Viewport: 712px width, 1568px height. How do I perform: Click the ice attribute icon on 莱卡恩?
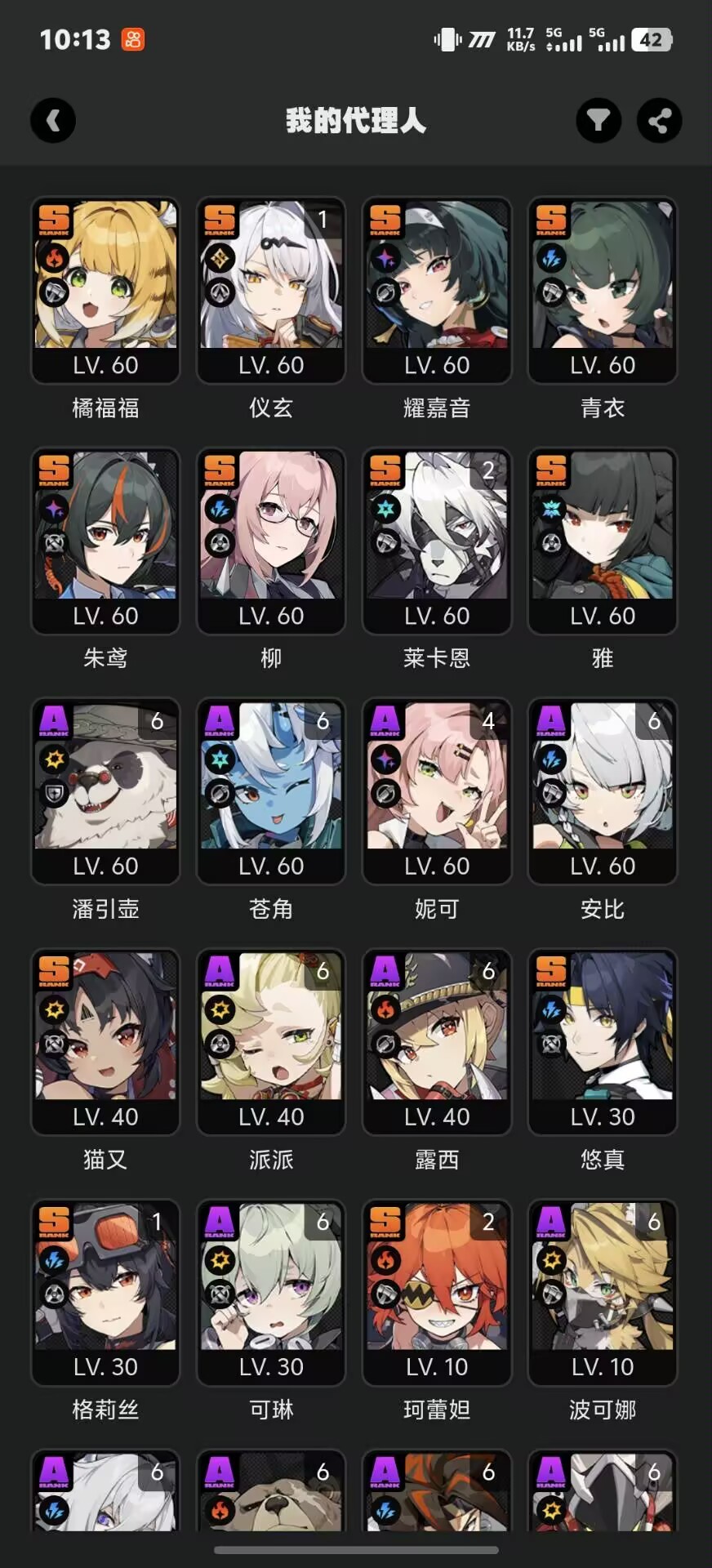coord(385,509)
